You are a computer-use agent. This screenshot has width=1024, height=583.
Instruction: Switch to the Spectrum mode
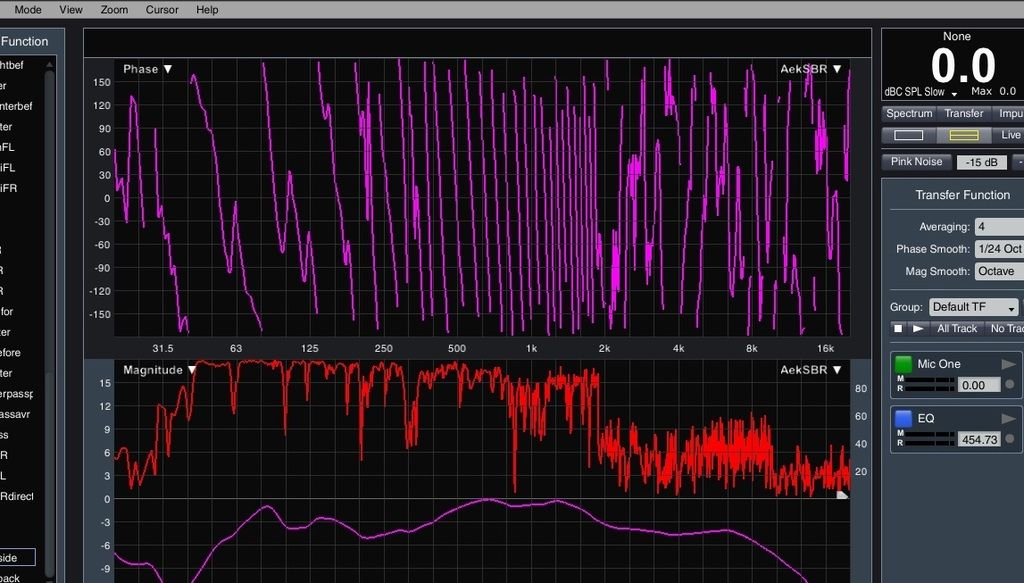[908, 114]
